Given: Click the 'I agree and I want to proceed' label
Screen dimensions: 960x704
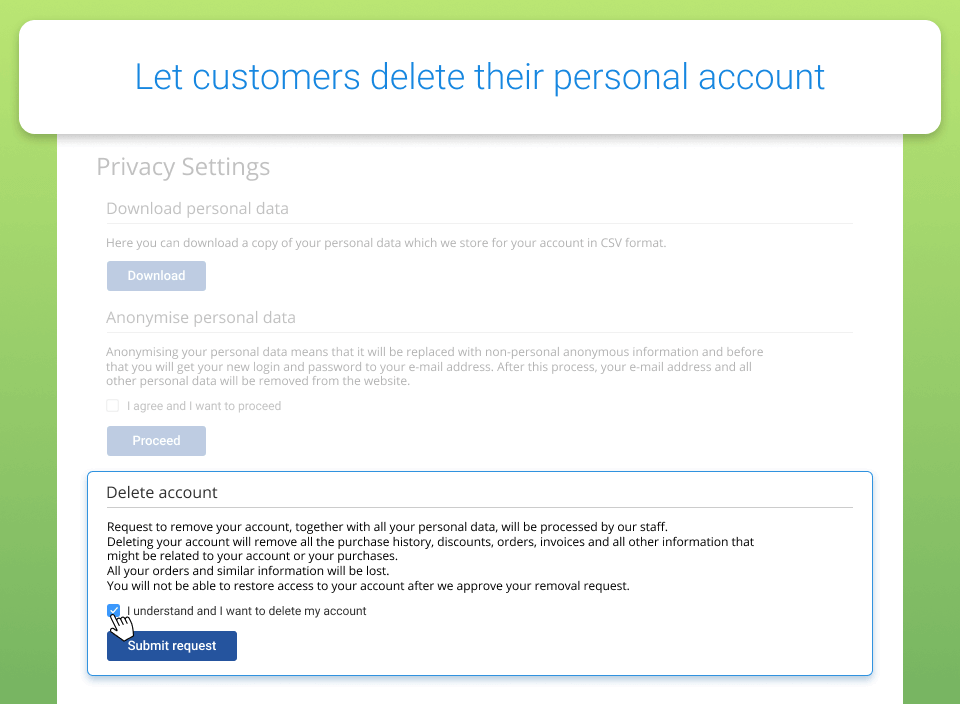Looking at the screenshot, I should tap(204, 406).
